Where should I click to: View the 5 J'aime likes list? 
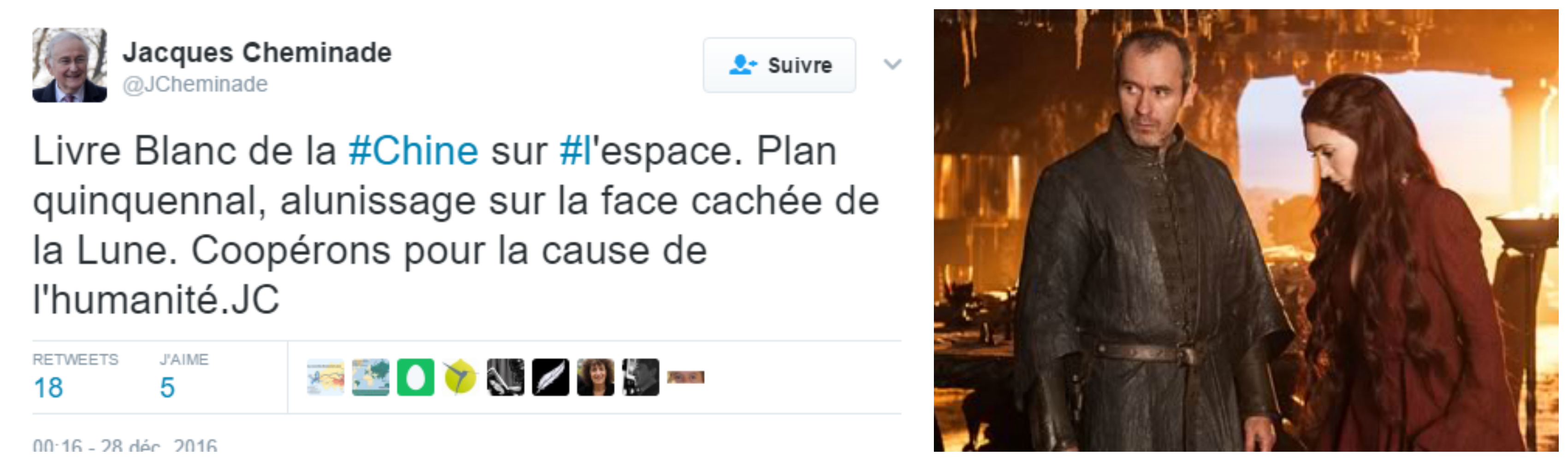(x=184, y=377)
